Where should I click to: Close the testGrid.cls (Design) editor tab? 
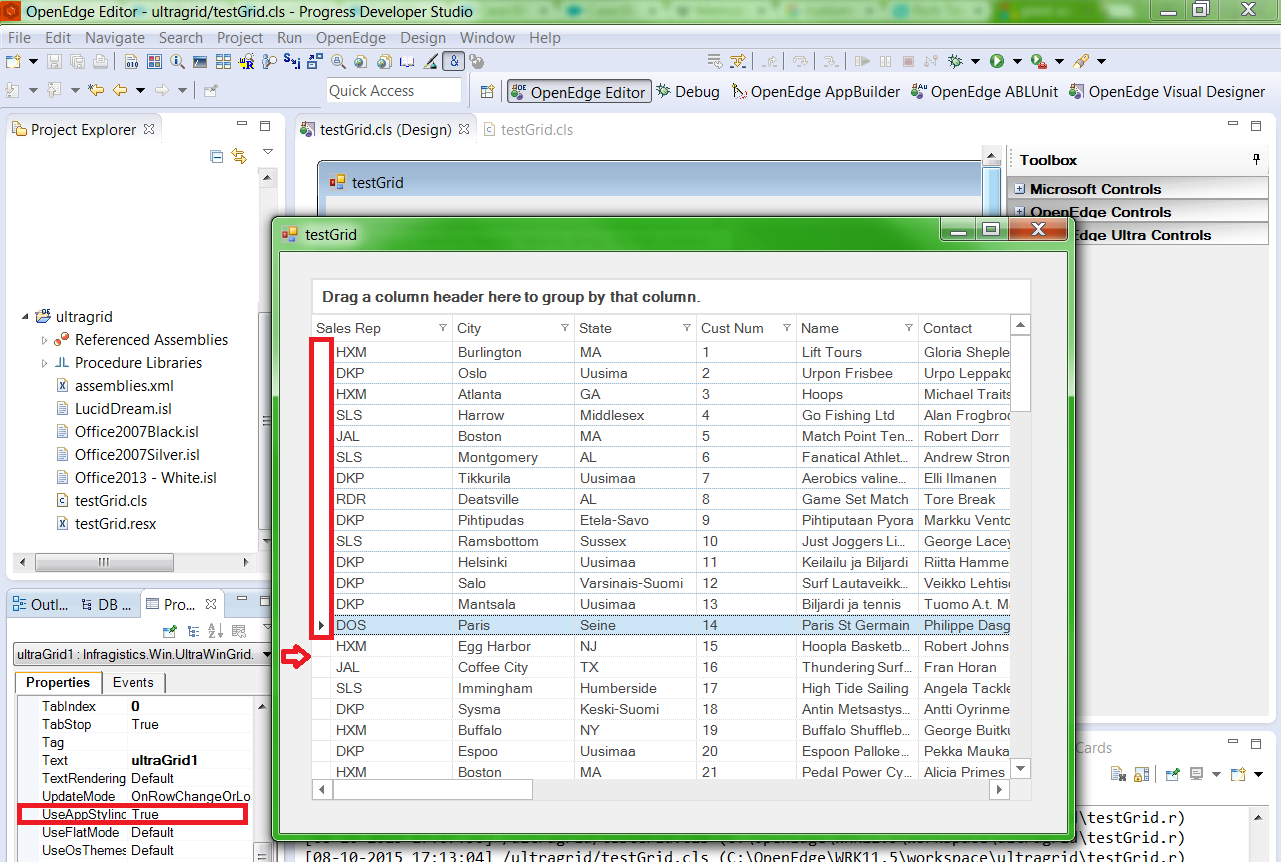464,129
